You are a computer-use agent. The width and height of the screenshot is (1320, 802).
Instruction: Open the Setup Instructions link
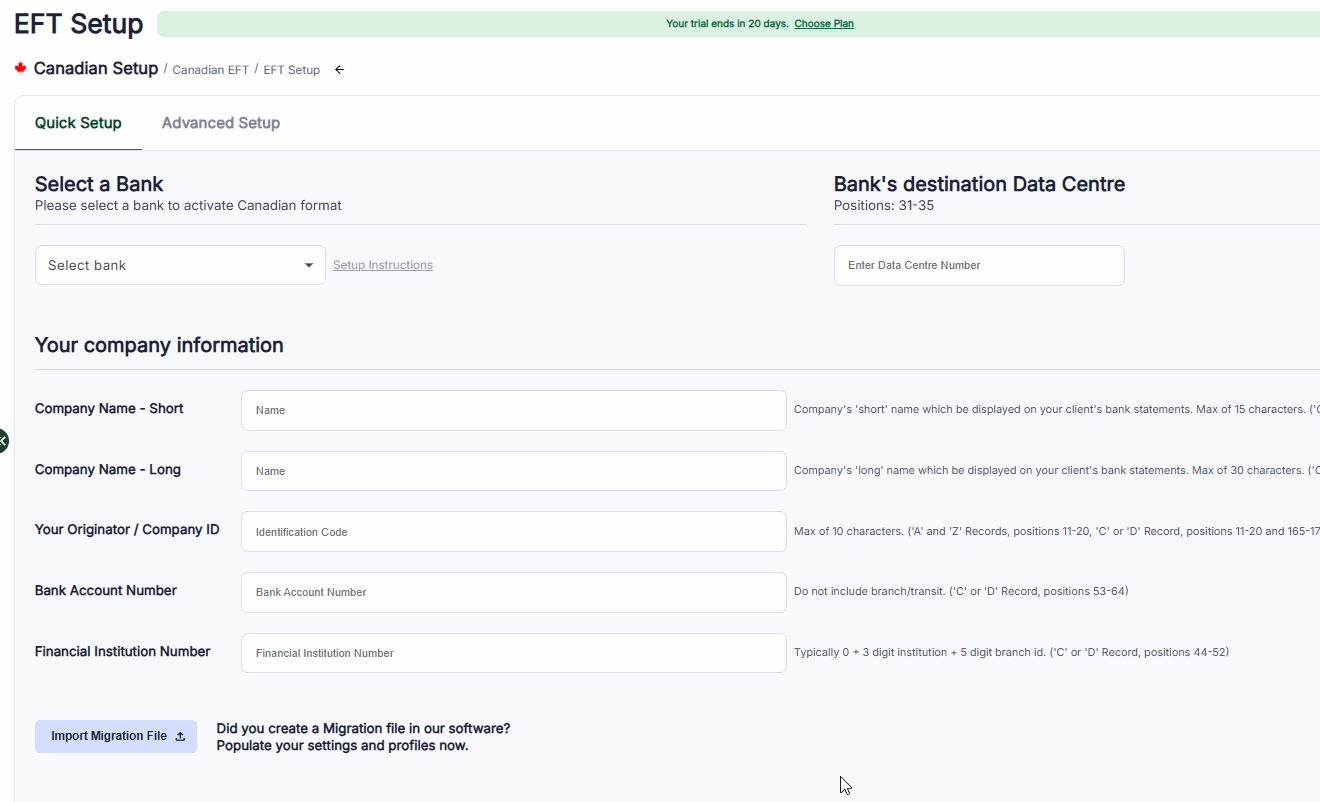(x=382, y=265)
